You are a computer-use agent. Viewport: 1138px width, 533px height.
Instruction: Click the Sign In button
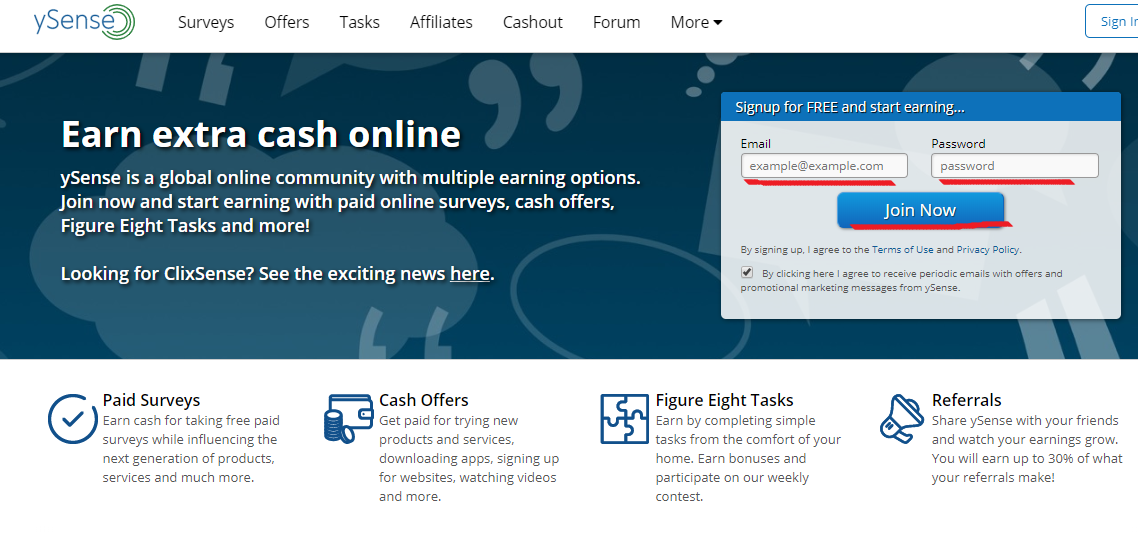tap(1112, 21)
